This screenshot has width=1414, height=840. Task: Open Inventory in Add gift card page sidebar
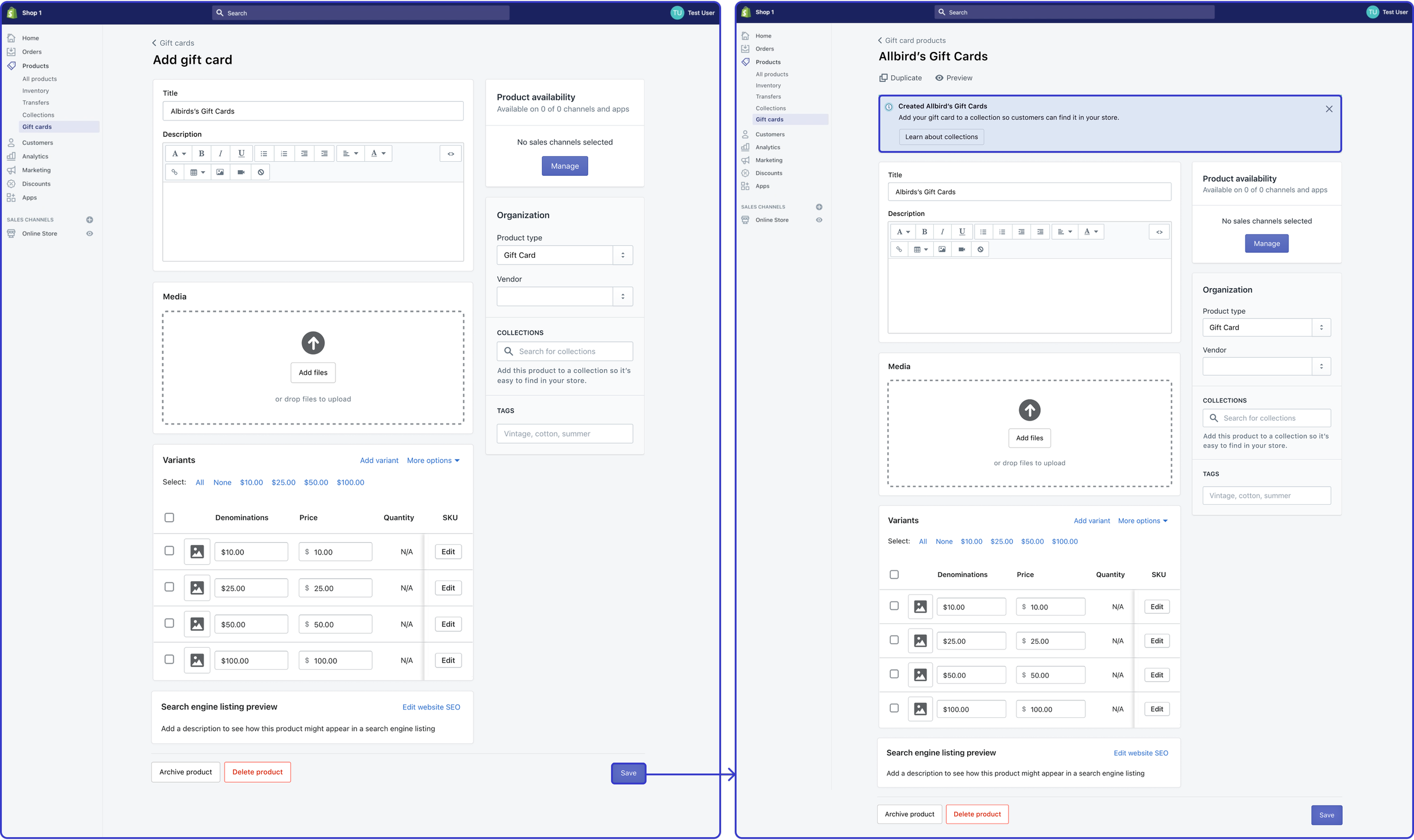pyautogui.click(x=35, y=90)
